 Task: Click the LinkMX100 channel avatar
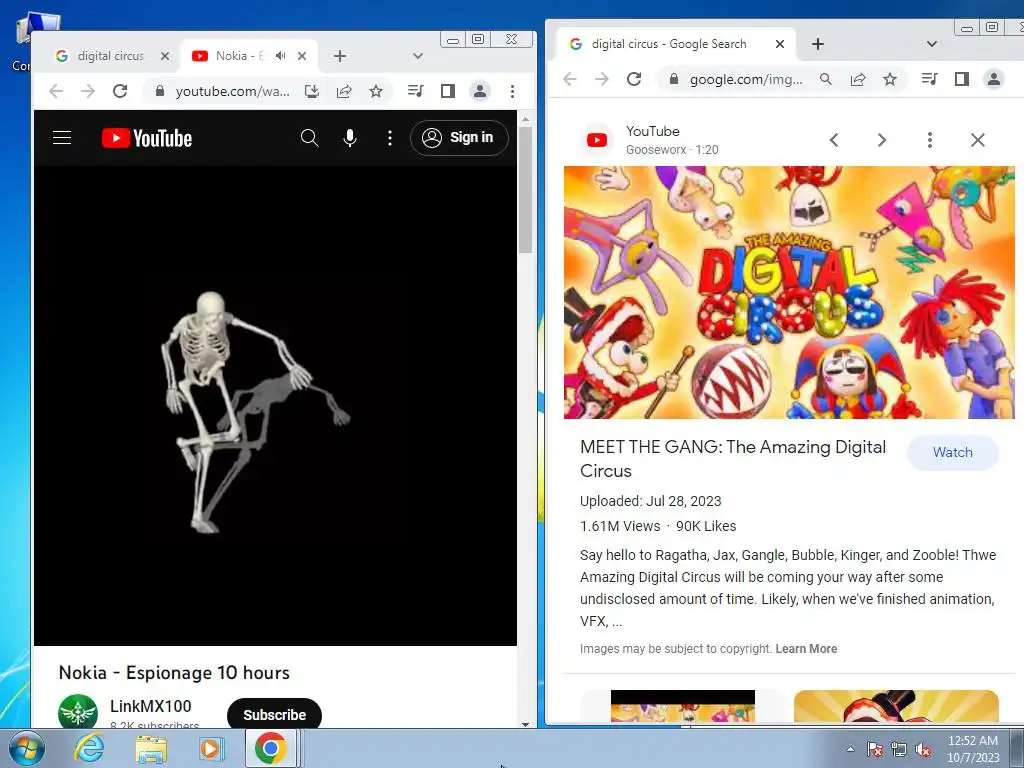[78, 712]
